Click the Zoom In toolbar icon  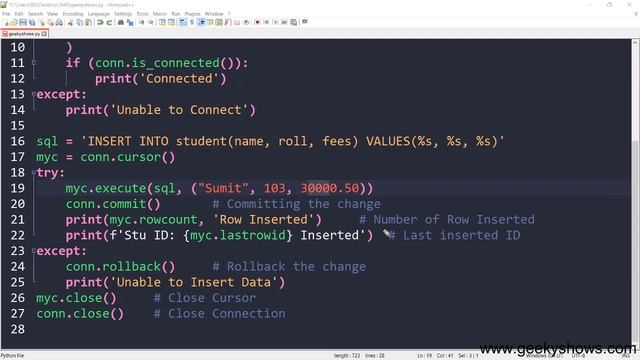coord(142,22)
